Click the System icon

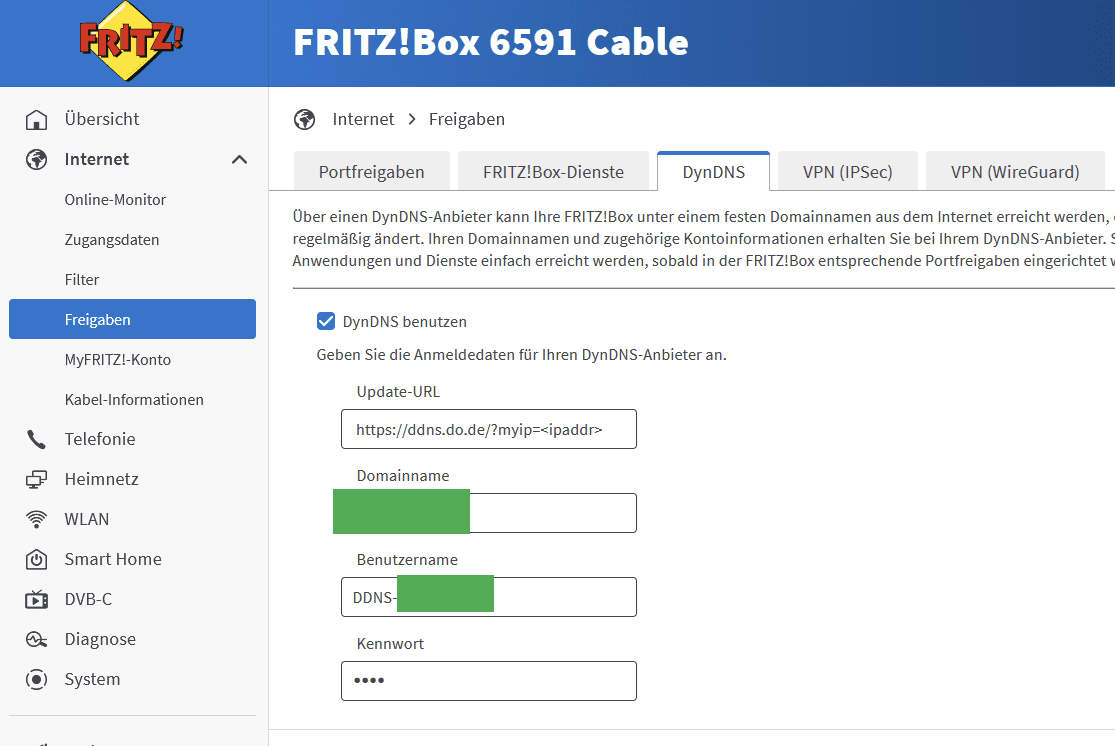pyautogui.click(x=36, y=679)
